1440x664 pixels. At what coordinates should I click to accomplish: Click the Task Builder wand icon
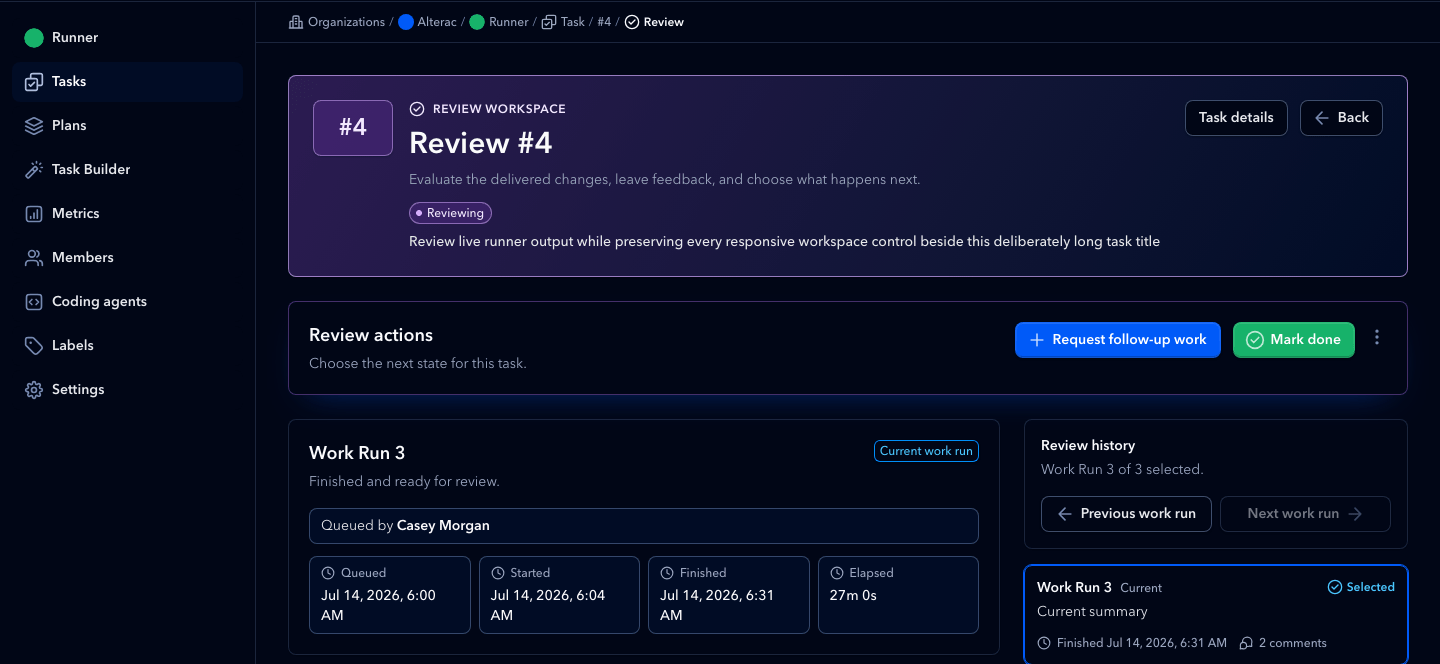pos(34,170)
